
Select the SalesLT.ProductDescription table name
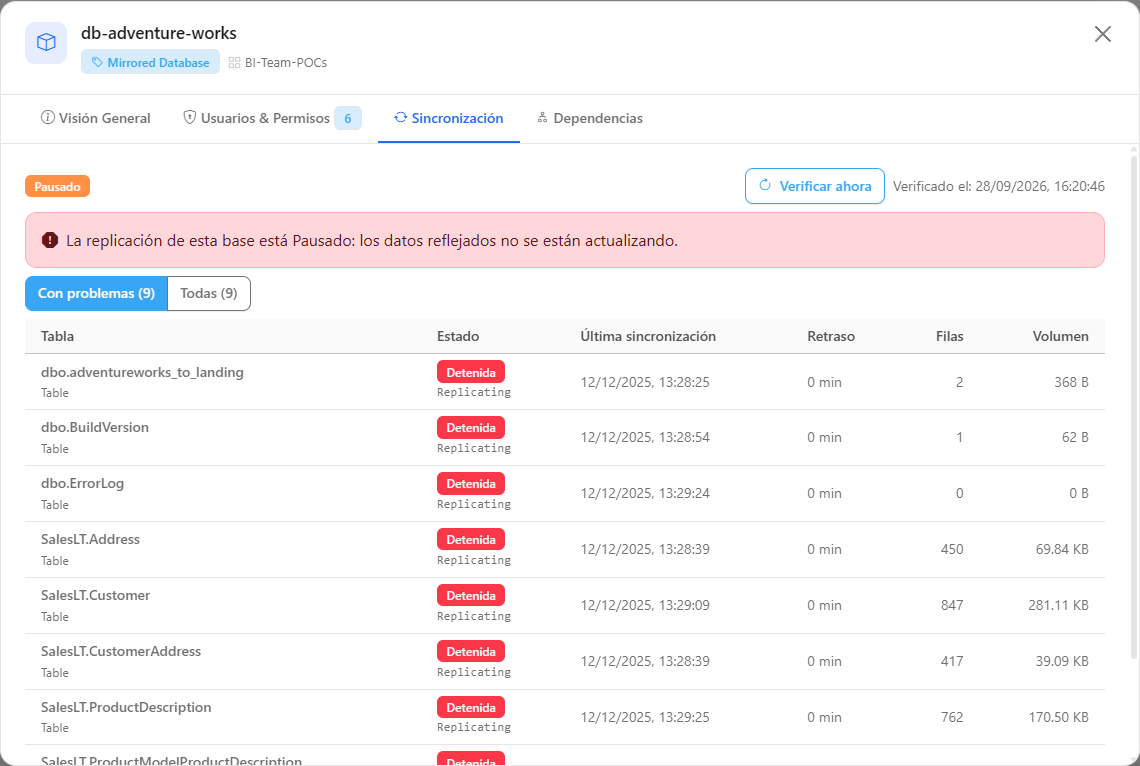pos(126,707)
